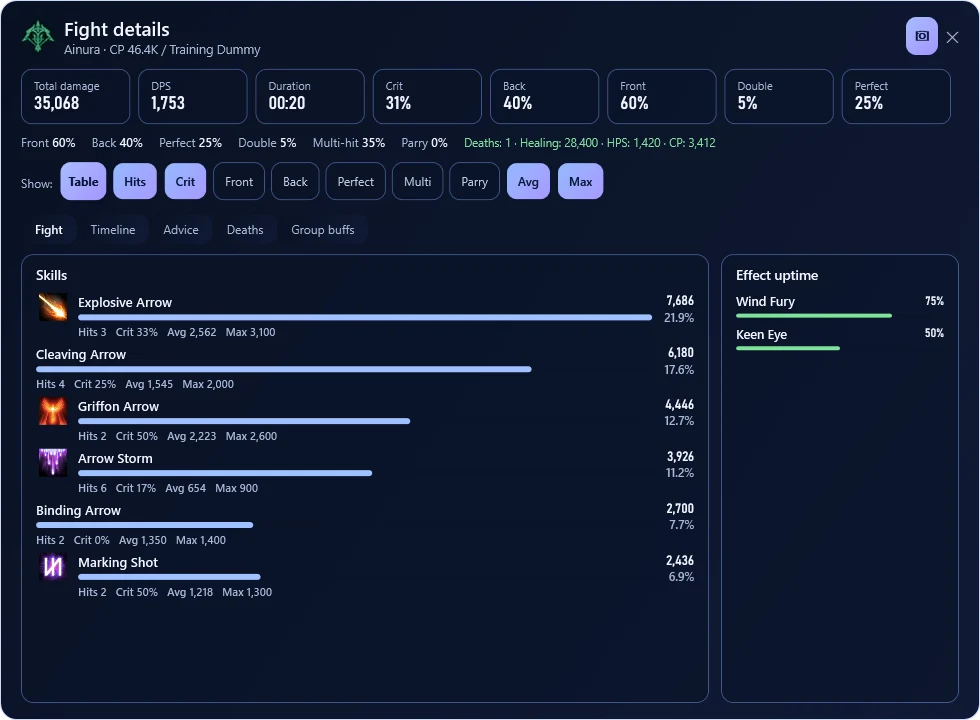Click the 6,180 damage value
Viewport: 980px width, 720px height.
pos(681,352)
